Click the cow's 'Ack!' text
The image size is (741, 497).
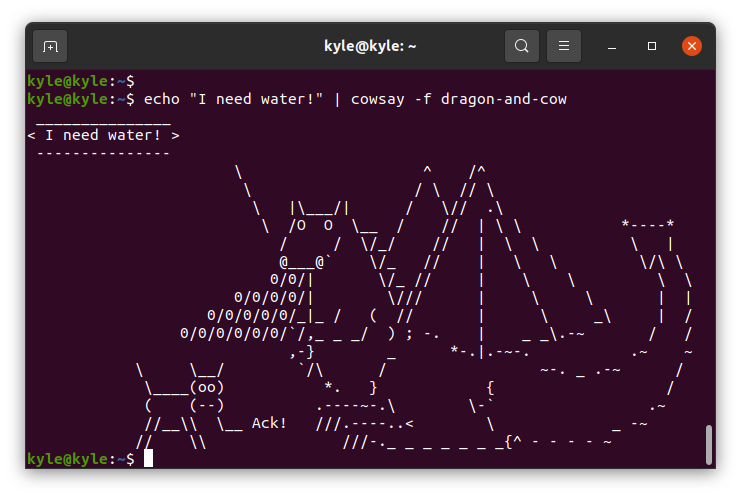(x=269, y=423)
